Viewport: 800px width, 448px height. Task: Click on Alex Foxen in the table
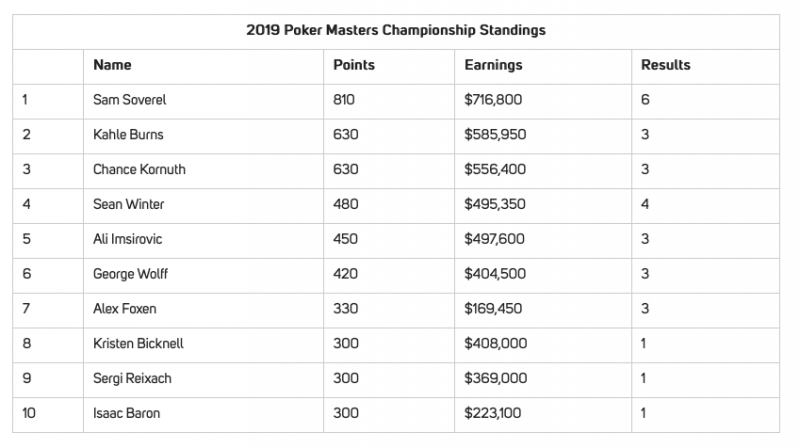click(126, 310)
